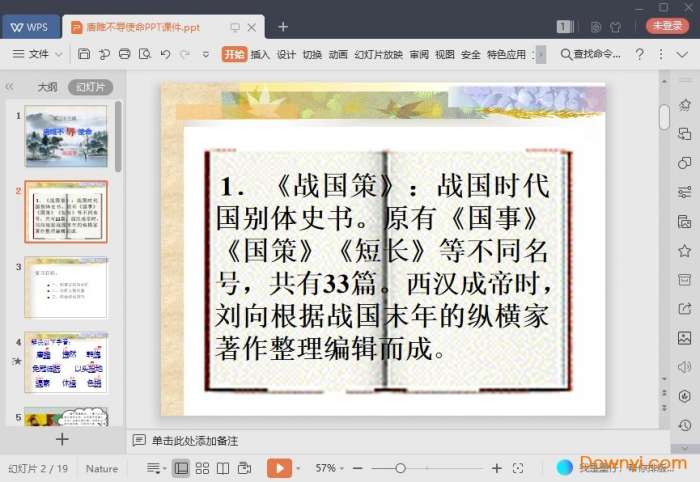Screen dimensions: 700x482
Task: Select slide 1 thumbnail
Action: click(x=66, y=136)
